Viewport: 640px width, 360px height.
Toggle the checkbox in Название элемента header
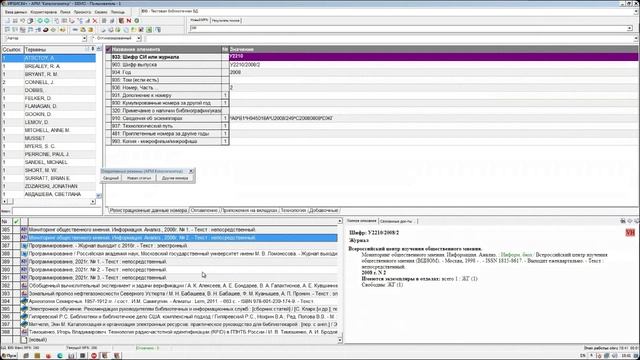(x=109, y=49)
